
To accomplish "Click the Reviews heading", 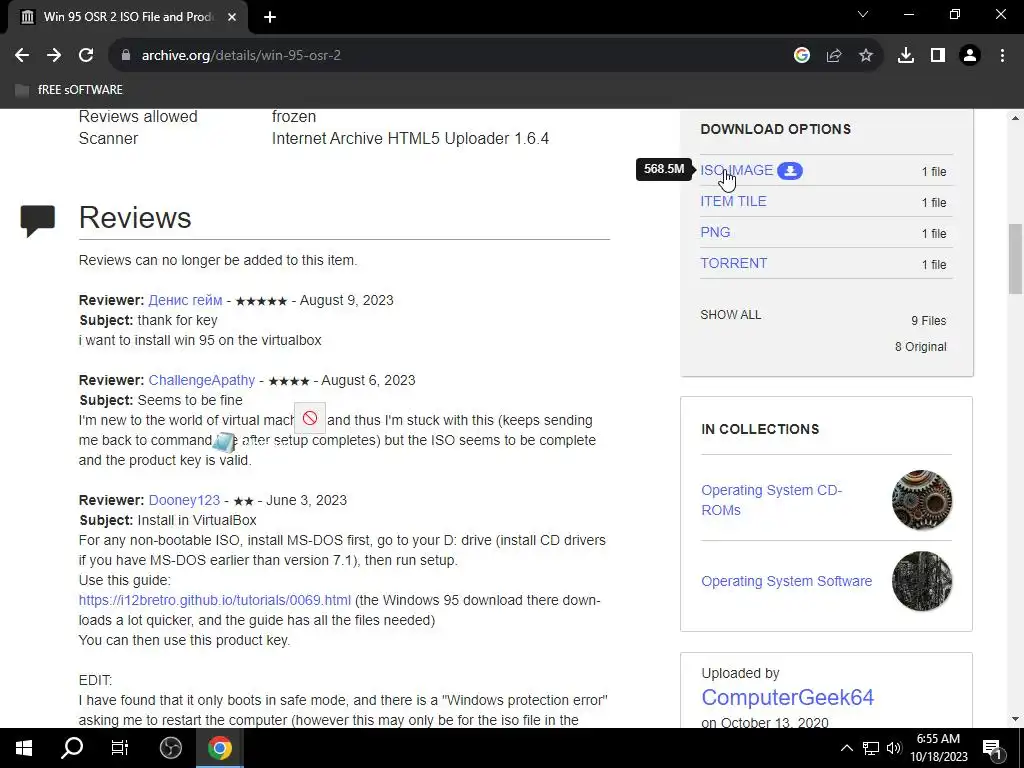I will (x=135, y=217).
